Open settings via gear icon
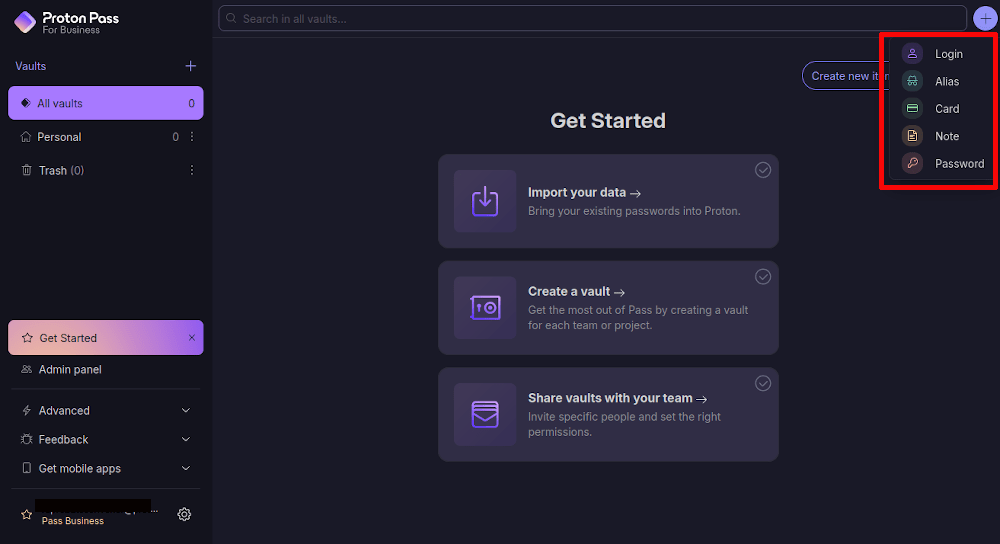Image resolution: width=1000 pixels, height=544 pixels. (184, 514)
